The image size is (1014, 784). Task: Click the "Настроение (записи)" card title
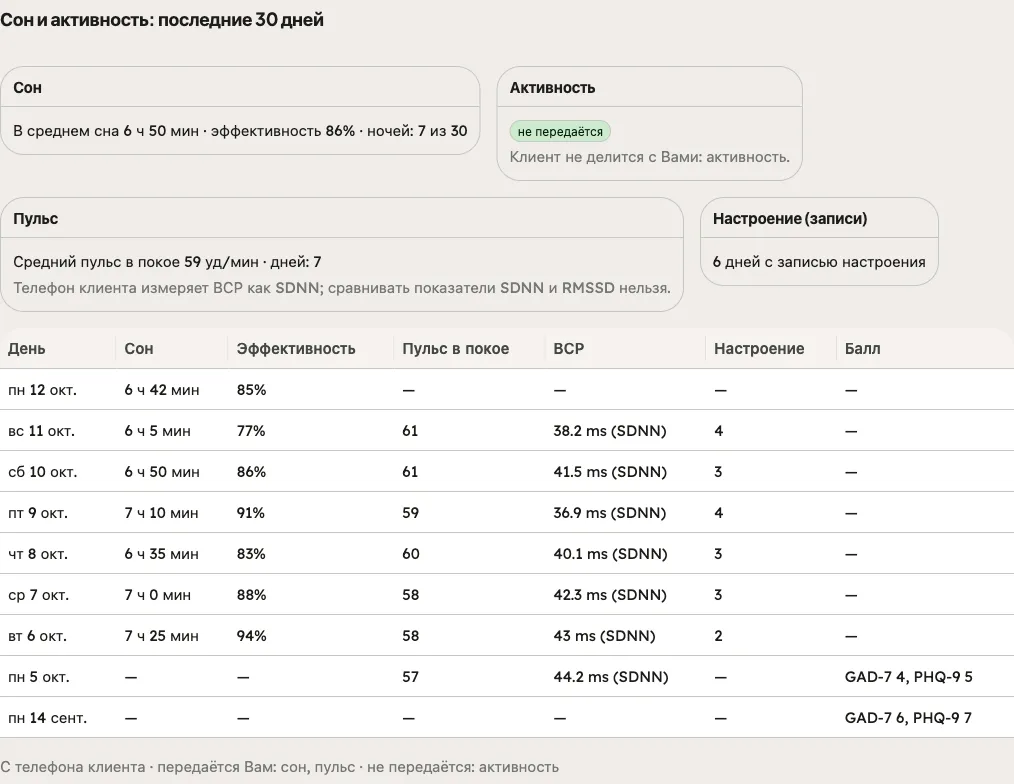[790, 219]
